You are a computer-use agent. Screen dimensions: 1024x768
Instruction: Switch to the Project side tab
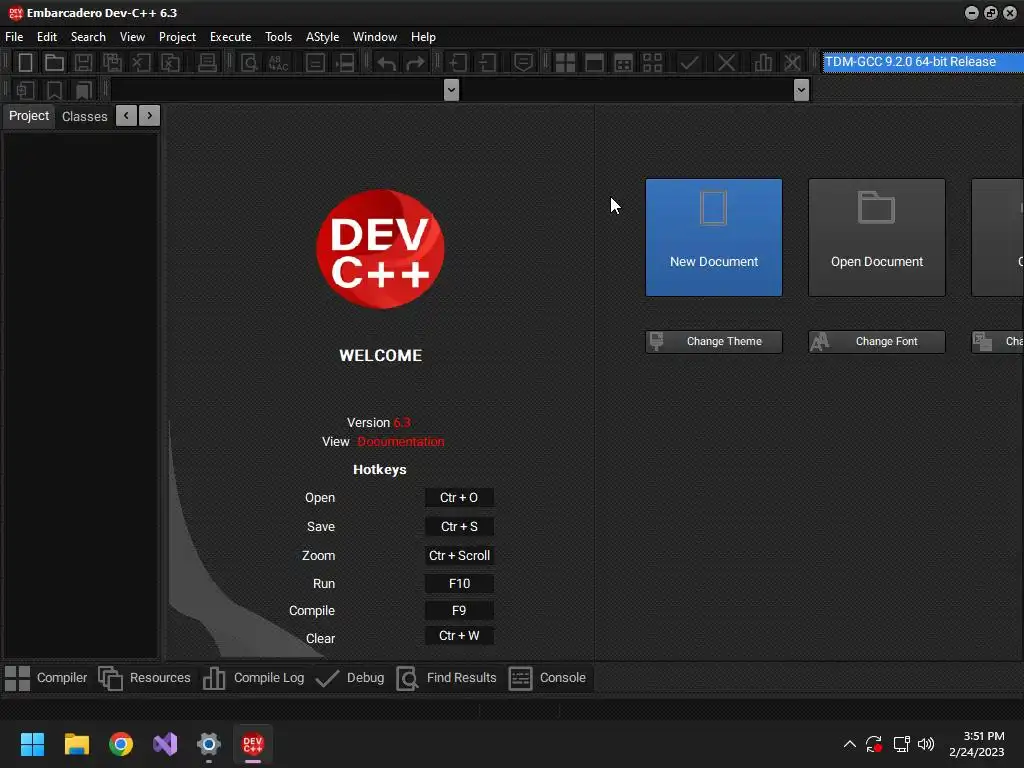(x=29, y=116)
